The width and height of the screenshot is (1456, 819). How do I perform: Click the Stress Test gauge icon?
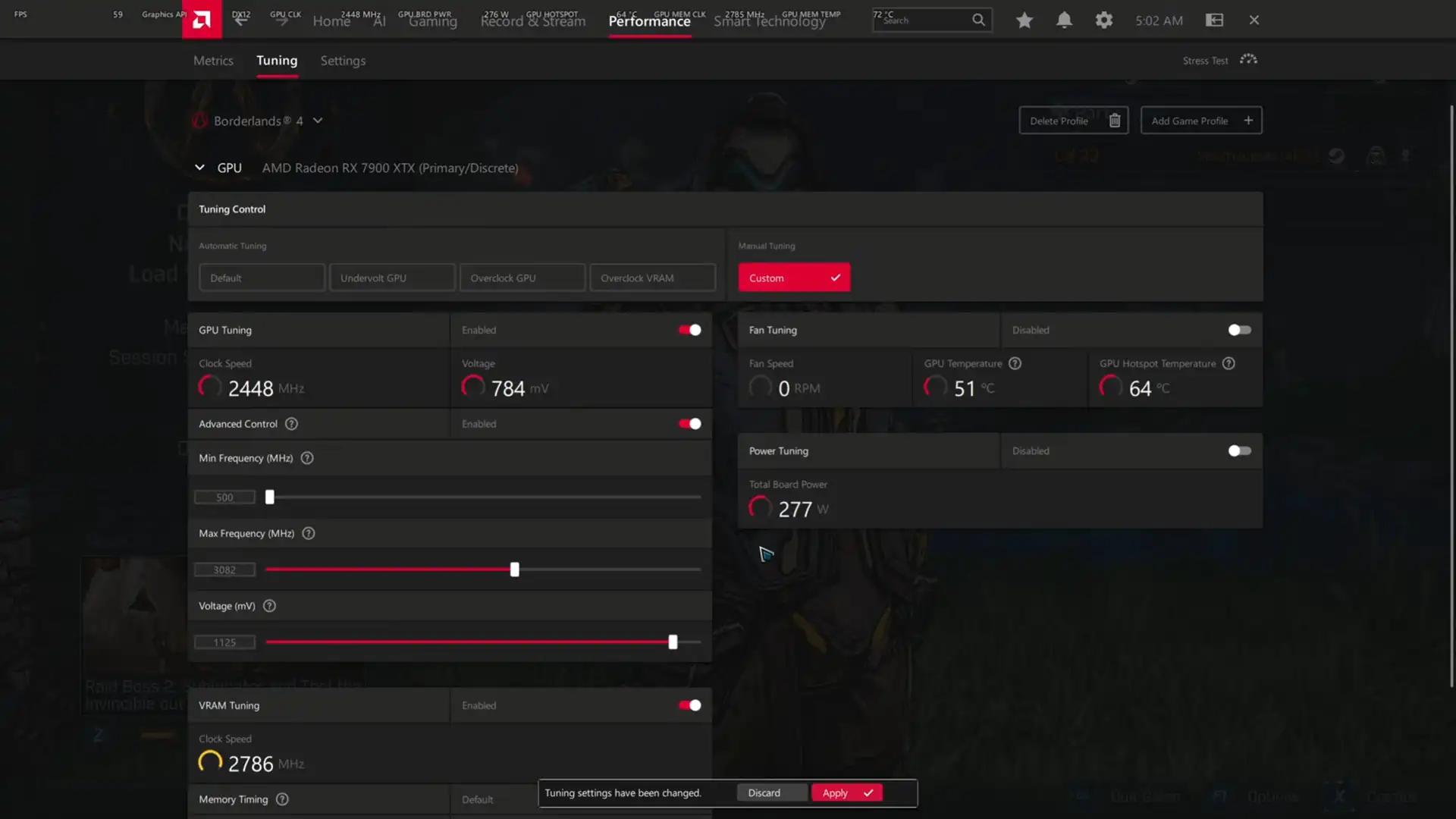tap(1248, 59)
